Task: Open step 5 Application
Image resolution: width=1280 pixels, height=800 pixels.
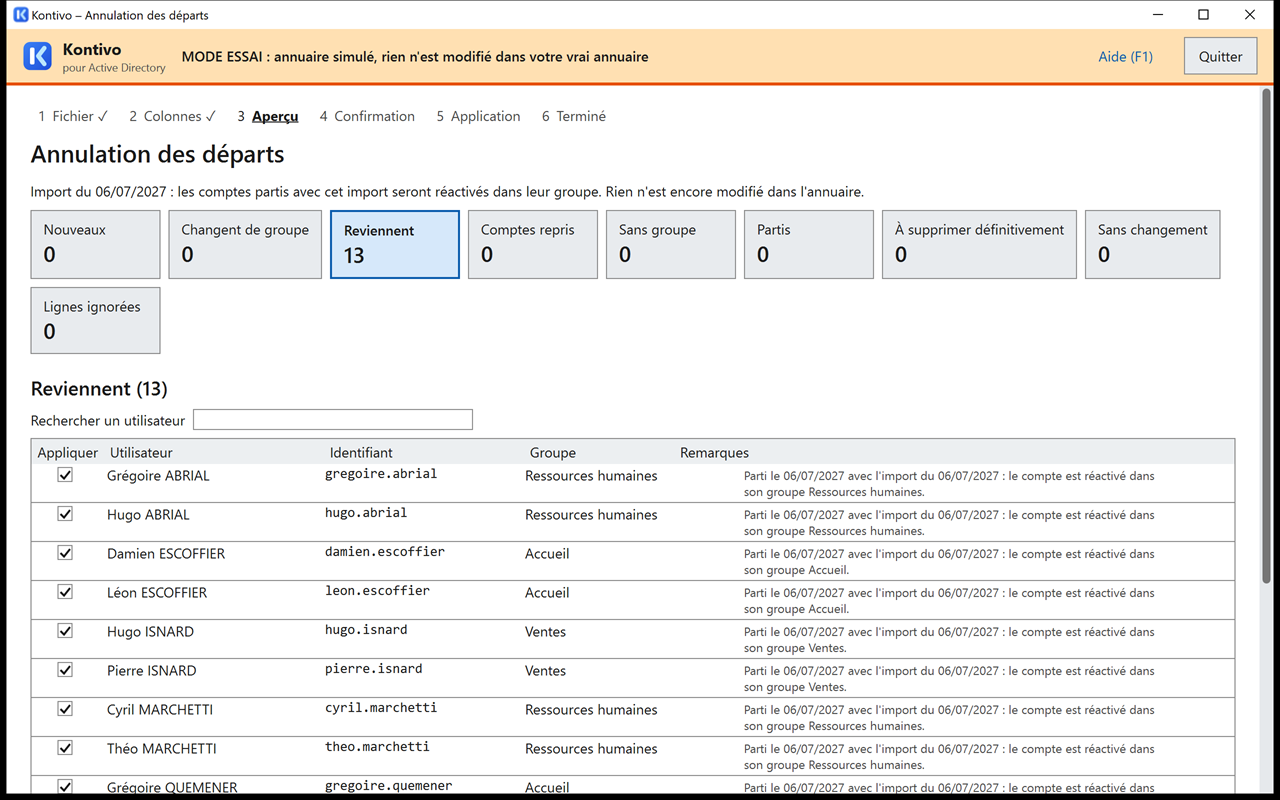Action: (478, 116)
